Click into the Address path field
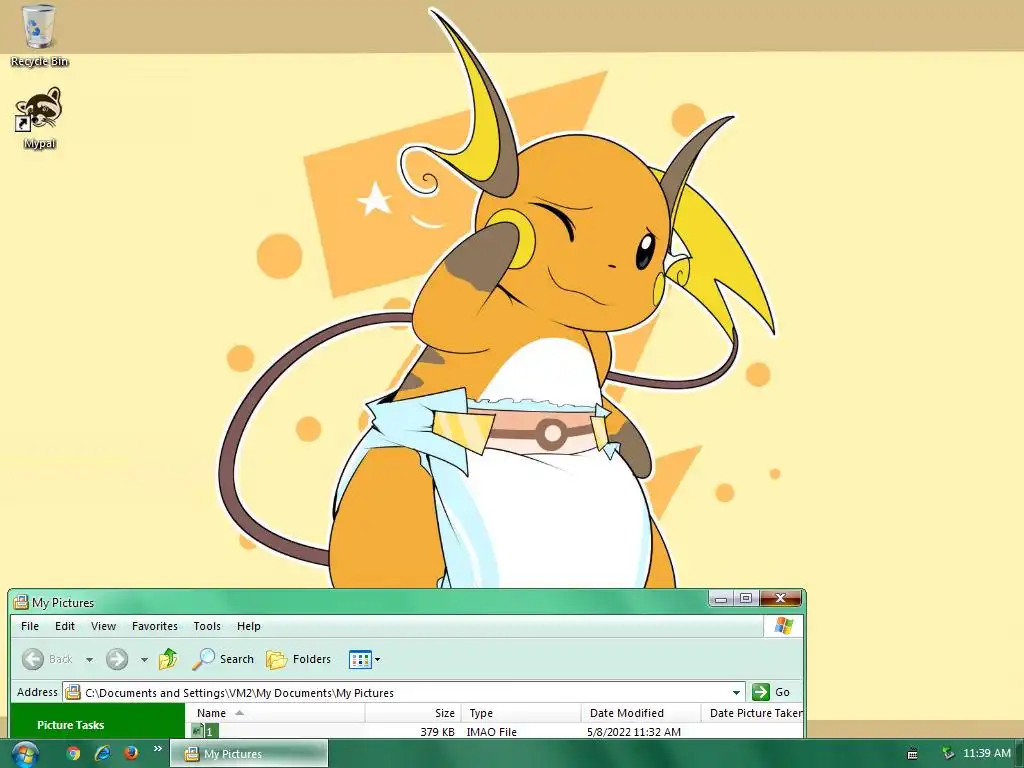The image size is (1024, 768). (x=405, y=692)
